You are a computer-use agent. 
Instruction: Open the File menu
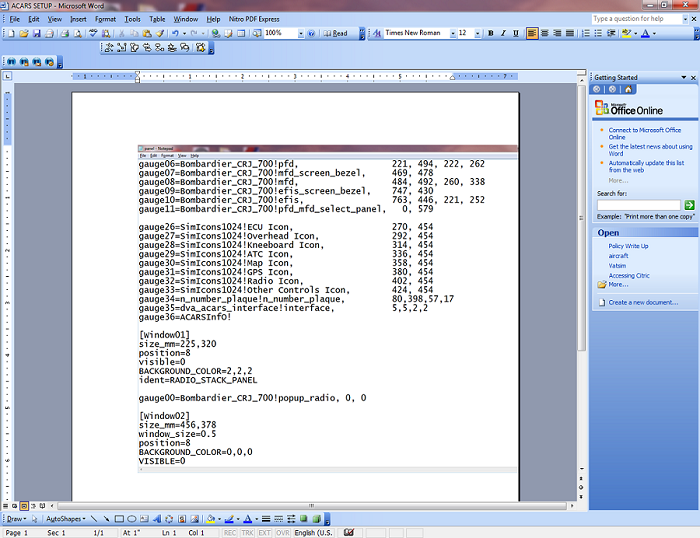point(15,19)
